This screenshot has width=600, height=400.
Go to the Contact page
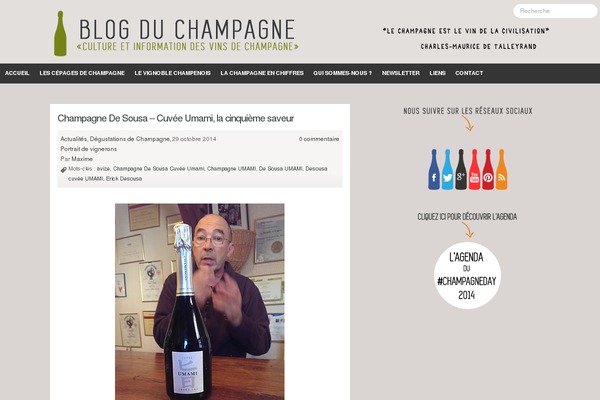pyautogui.click(x=469, y=73)
